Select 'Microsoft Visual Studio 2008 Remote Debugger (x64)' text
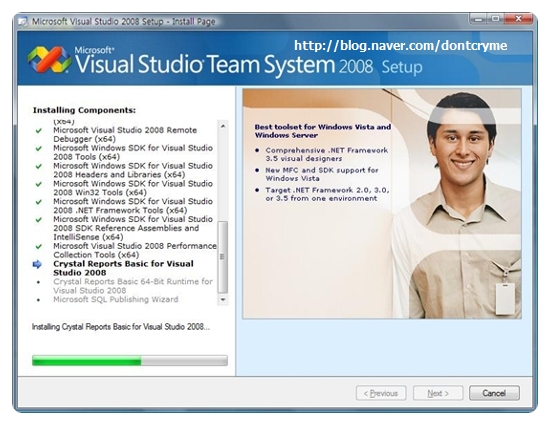 click(x=125, y=135)
